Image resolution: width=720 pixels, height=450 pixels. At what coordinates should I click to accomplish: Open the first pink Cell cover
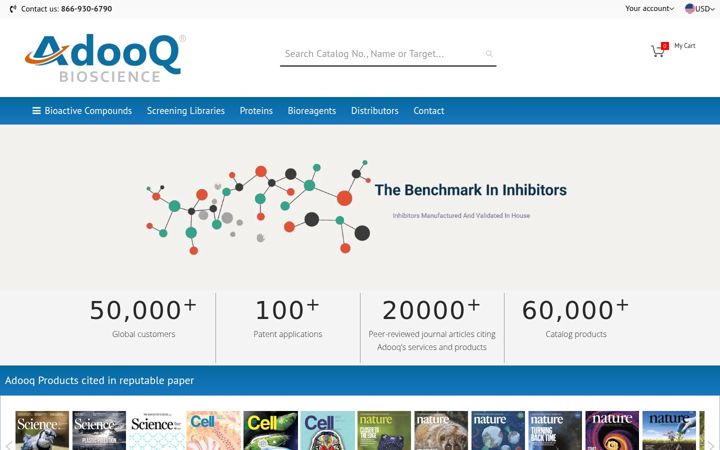pos(213,430)
